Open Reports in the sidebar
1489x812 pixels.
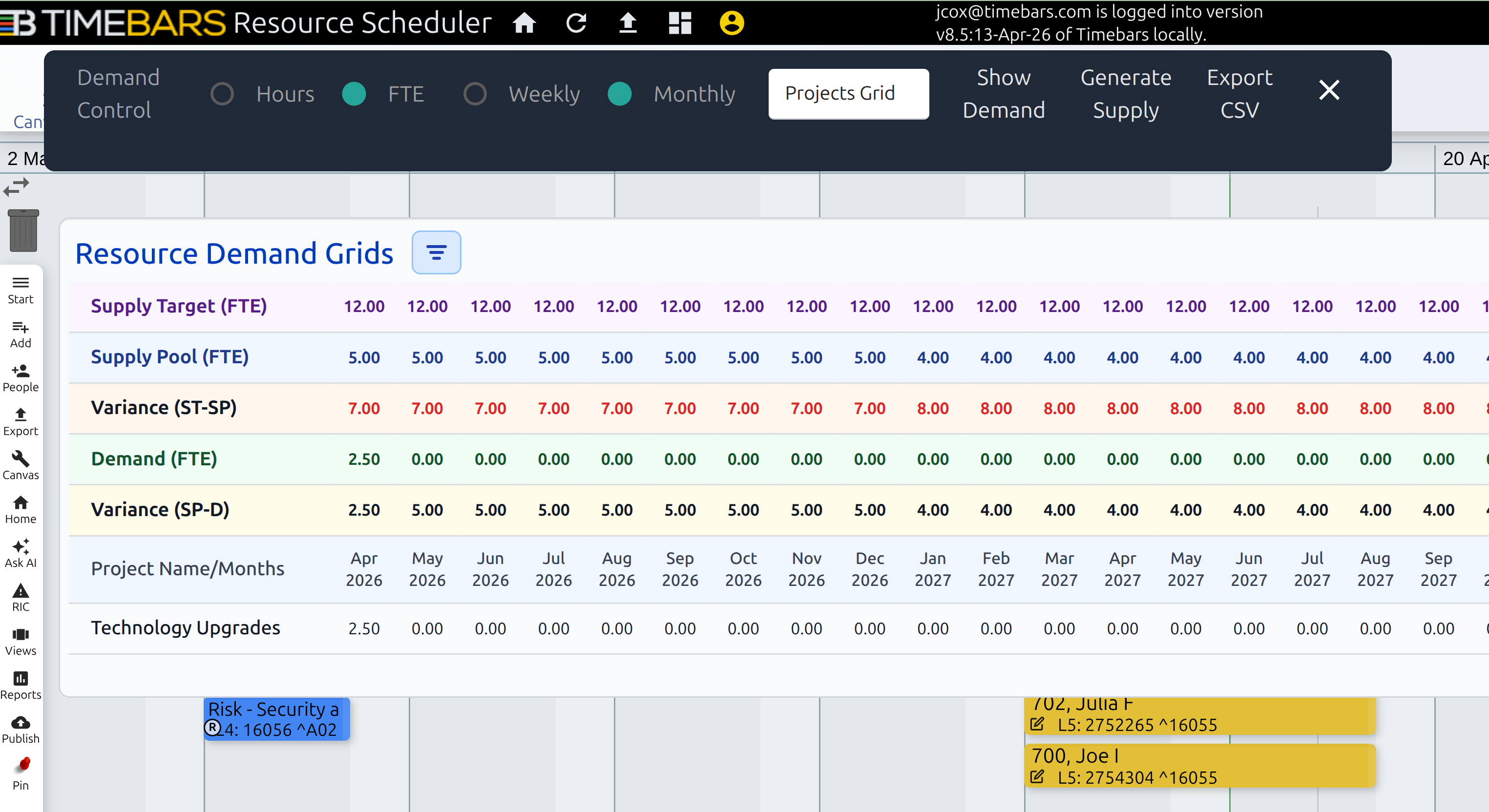click(x=20, y=686)
